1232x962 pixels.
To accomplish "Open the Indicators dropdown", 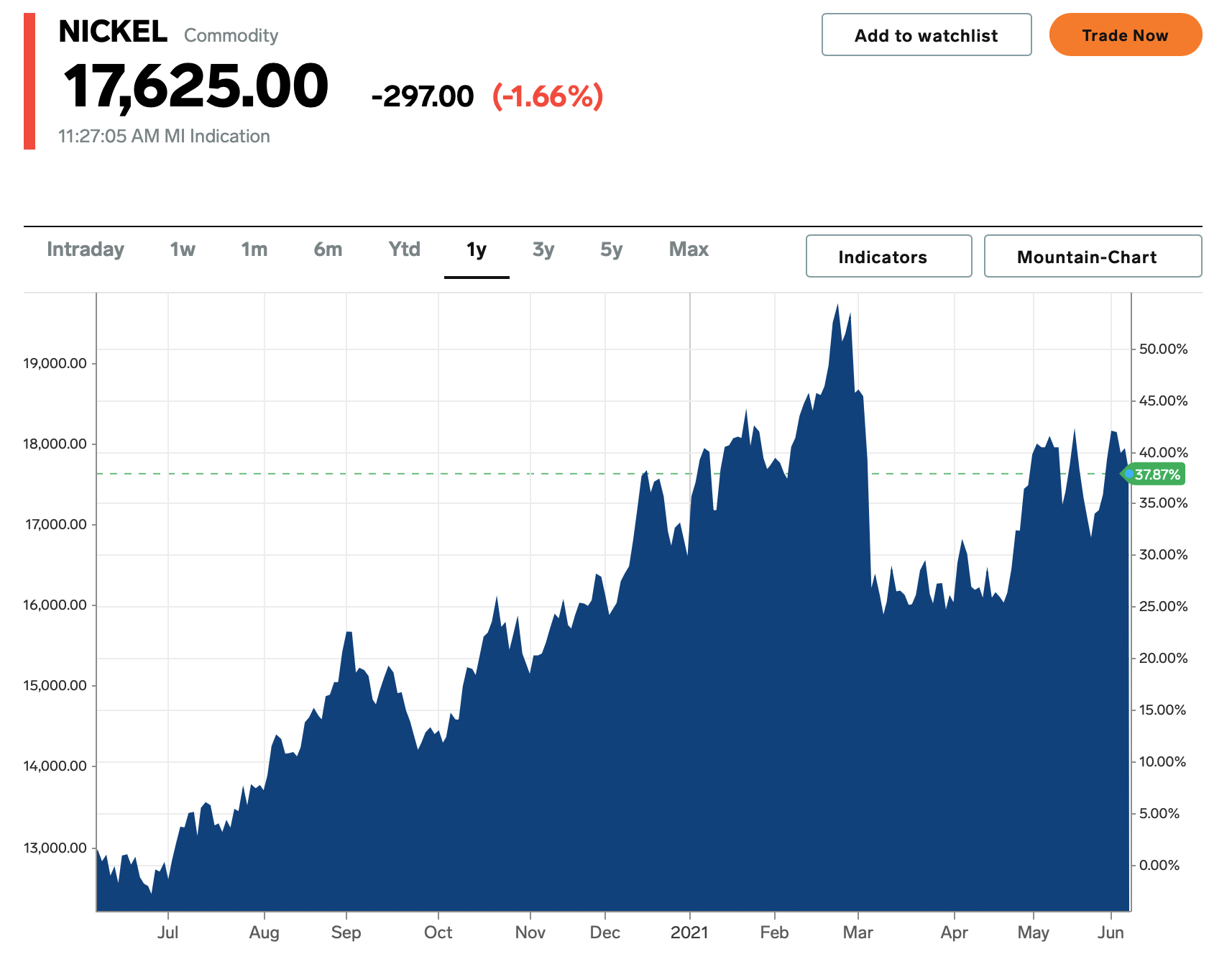I will click(888, 256).
